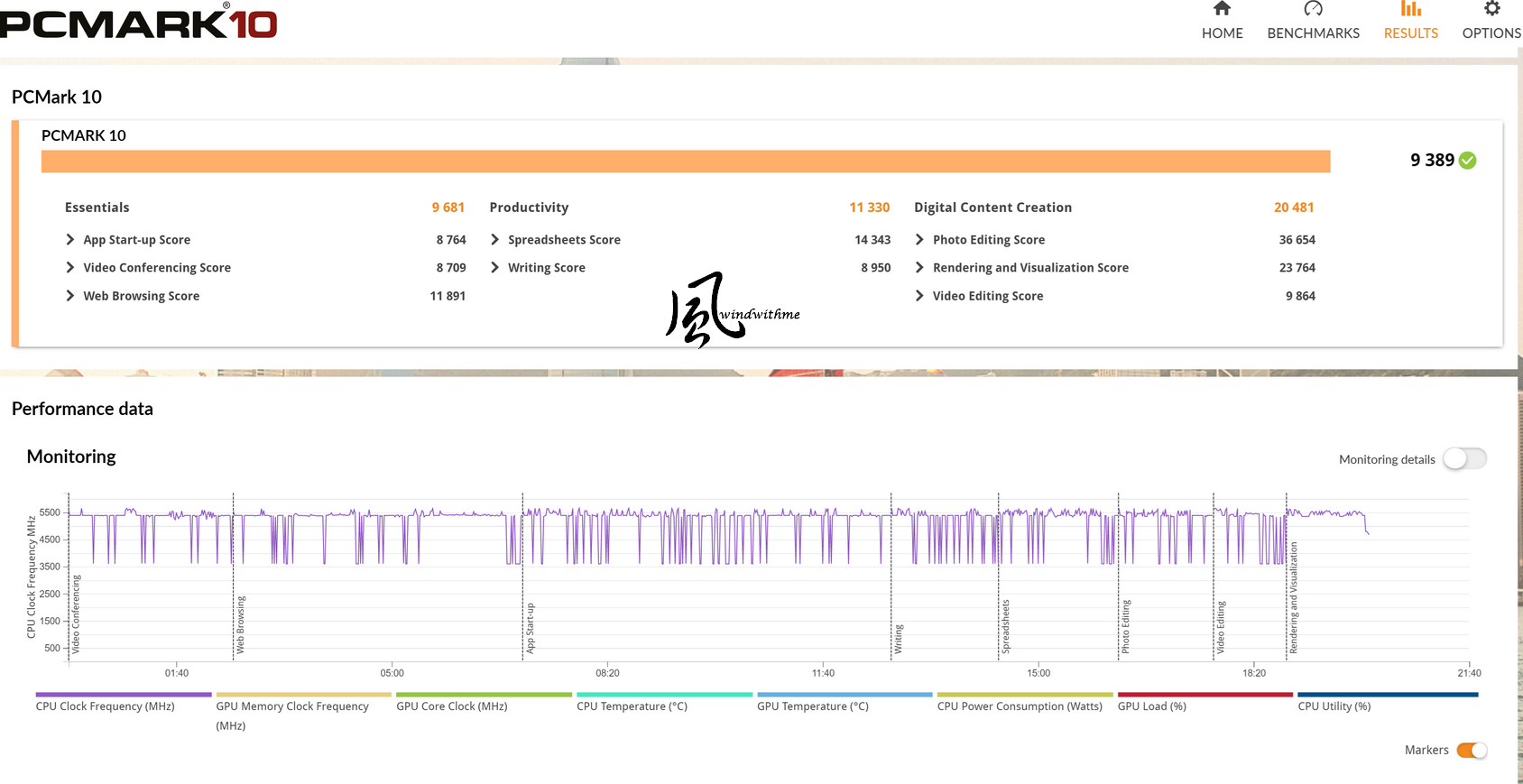Toggle the Monitoring details switch
The width and height of the screenshot is (1523, 784).
pyautogui.click(x=1463, y=459)
